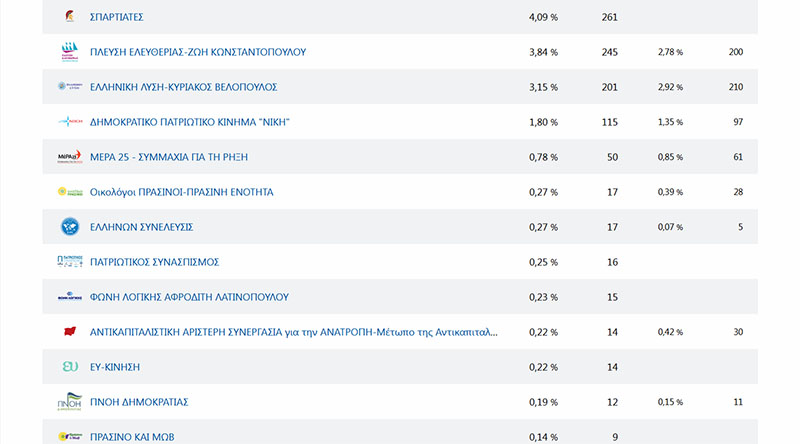Click the ΣΠΑΡΤΙΑΤΕΣ party helmet logo
This screenshot has height=444, width=800.
(68, 17)
